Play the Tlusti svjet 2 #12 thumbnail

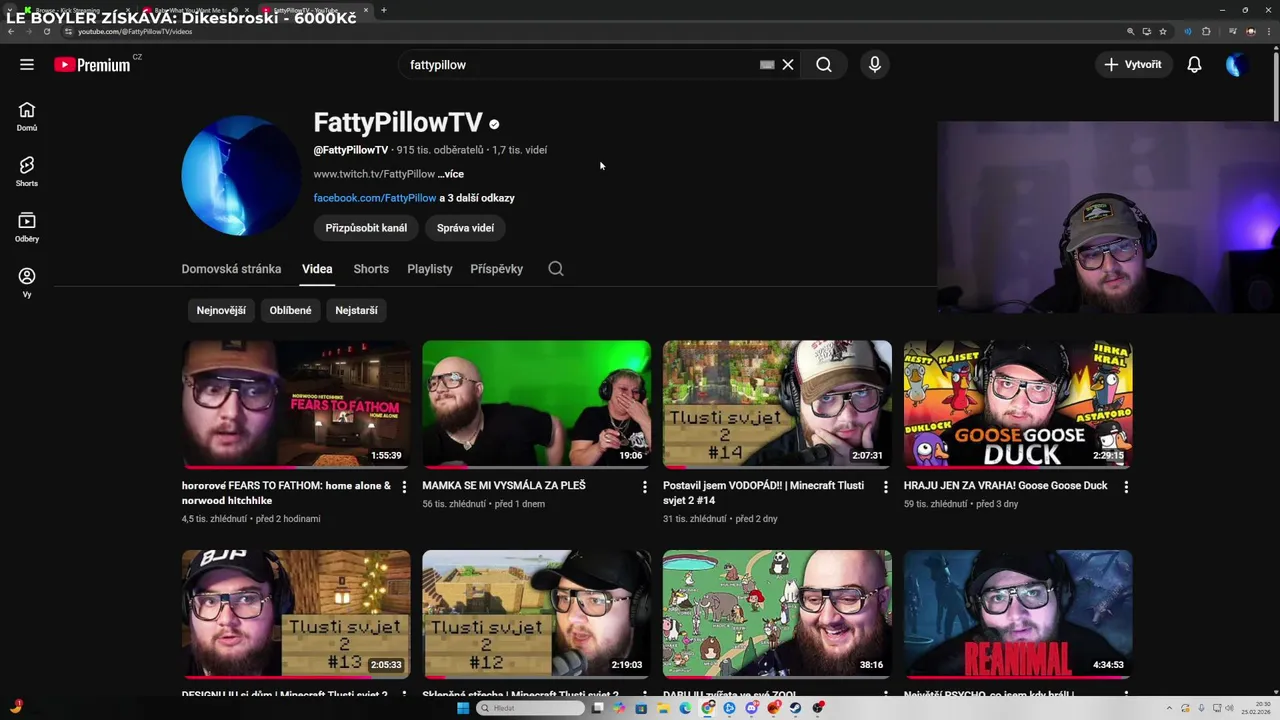pos(536,614)
